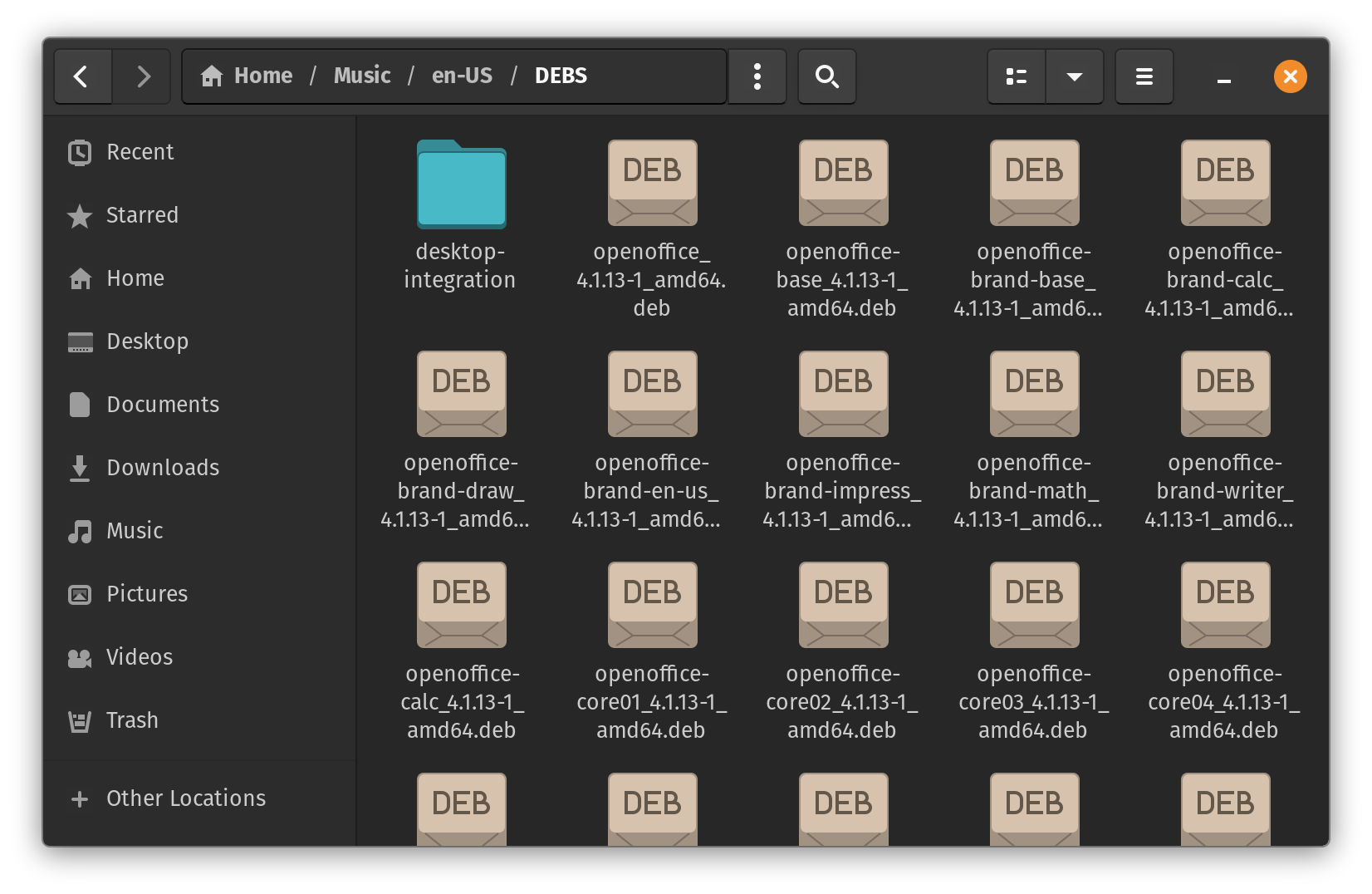Click the forward navigation arrow
Screen dimensions: 1372x894
pyautogui.click(x=143, y=76)
